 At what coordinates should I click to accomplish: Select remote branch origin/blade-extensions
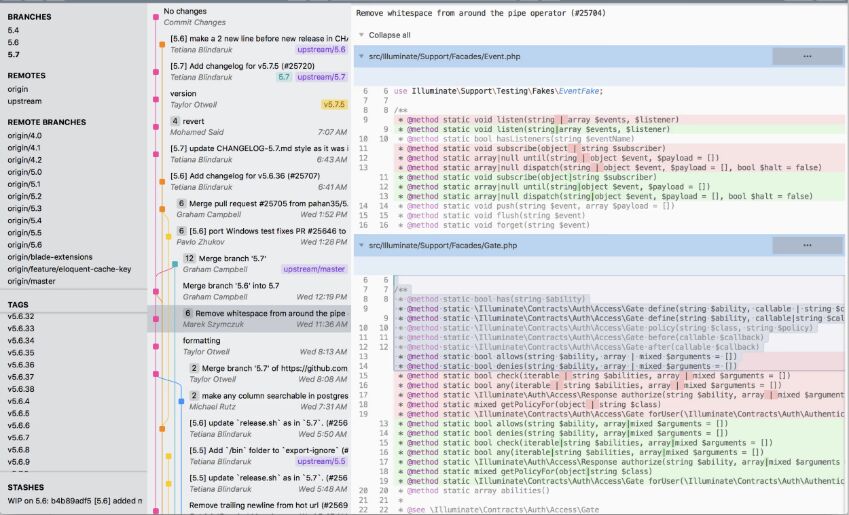click(50, 257)
